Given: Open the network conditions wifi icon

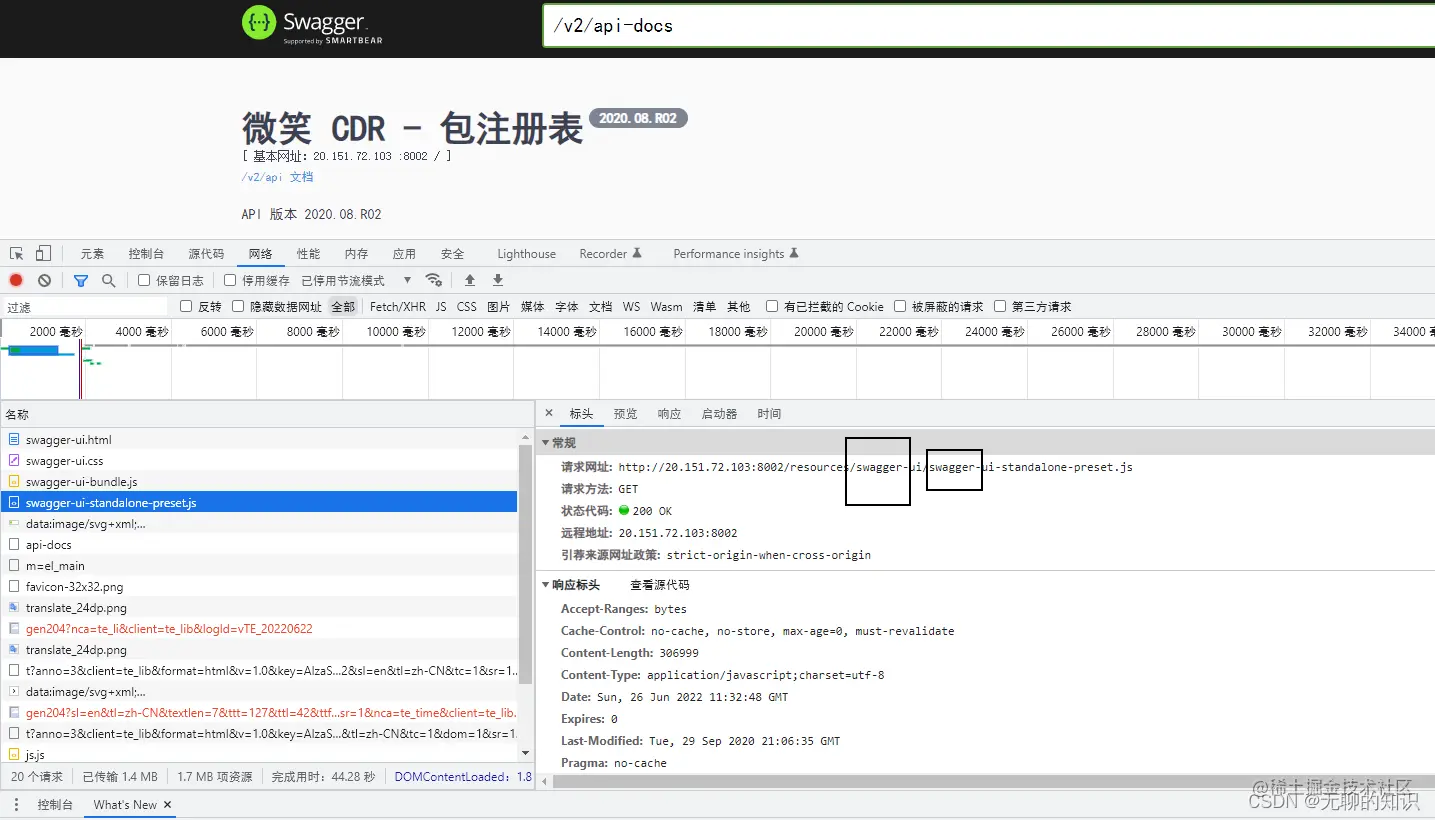Looking at the screenshot, I should [x=433, y=280].
